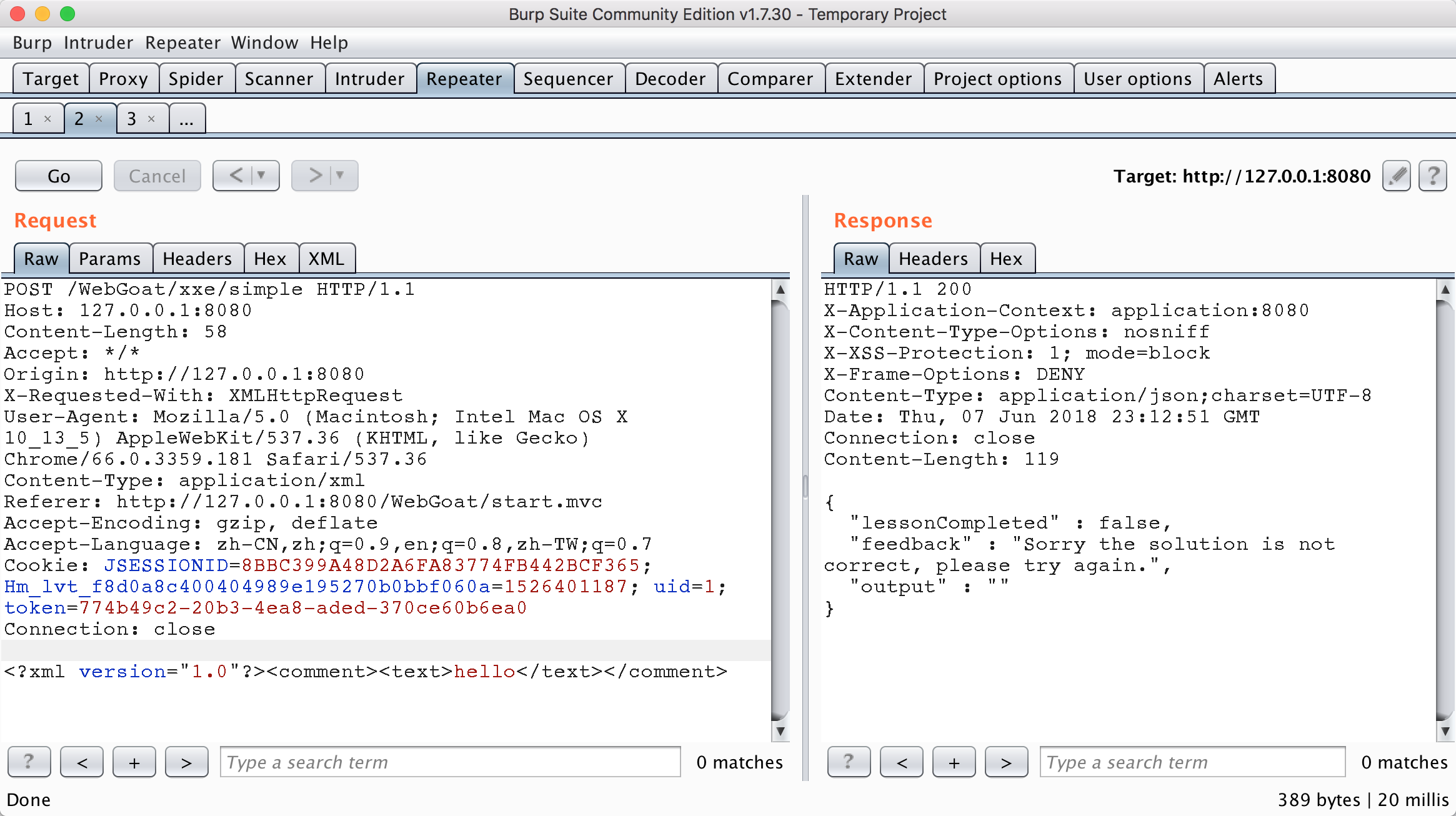This screenshot has height=816, width=1456.
Task: Open response search help button
Action: [849, 762]
